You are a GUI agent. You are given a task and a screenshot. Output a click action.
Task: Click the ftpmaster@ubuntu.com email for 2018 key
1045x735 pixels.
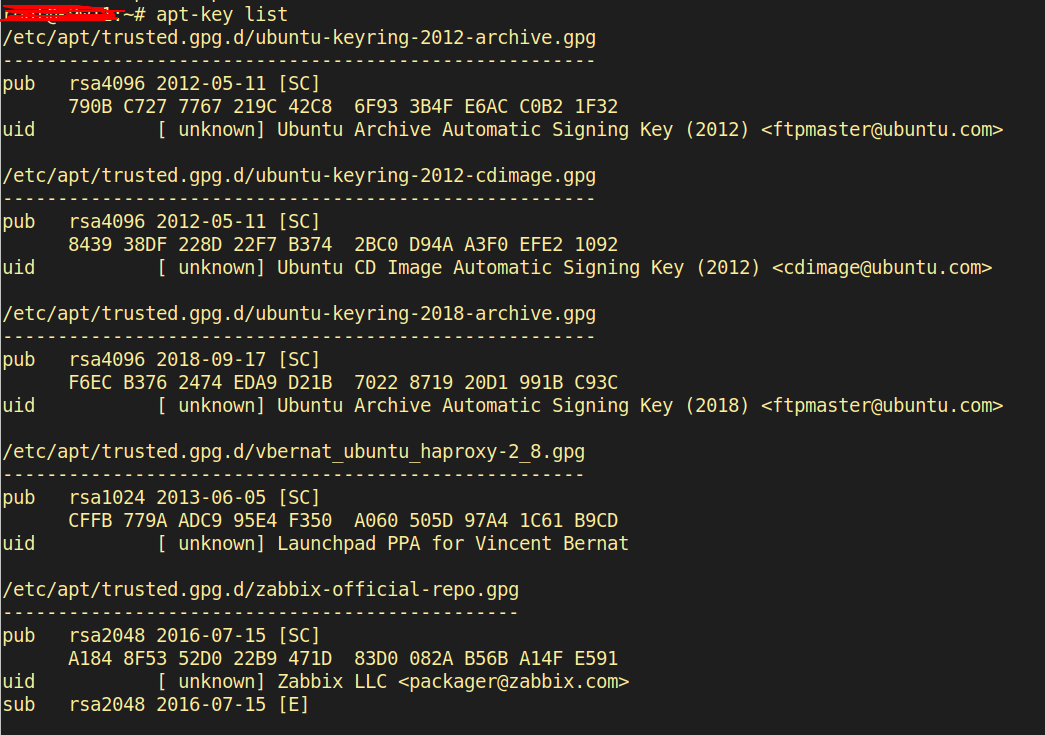pos(882,405)
